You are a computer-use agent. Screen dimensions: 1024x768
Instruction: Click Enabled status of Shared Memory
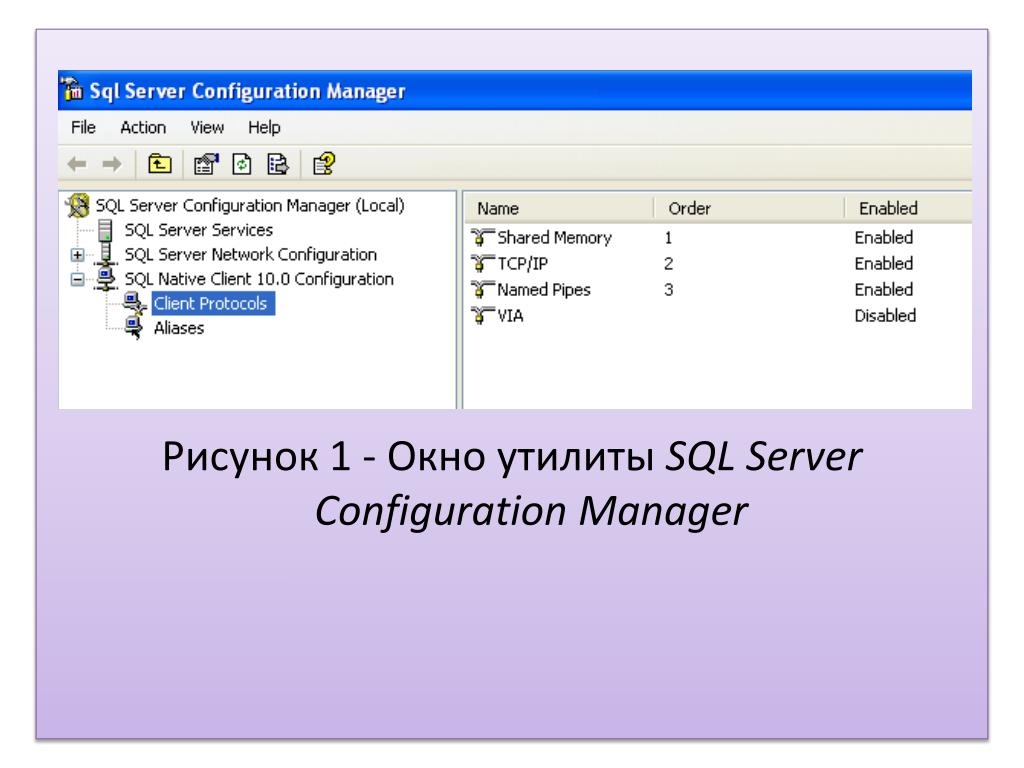(884, 237)
